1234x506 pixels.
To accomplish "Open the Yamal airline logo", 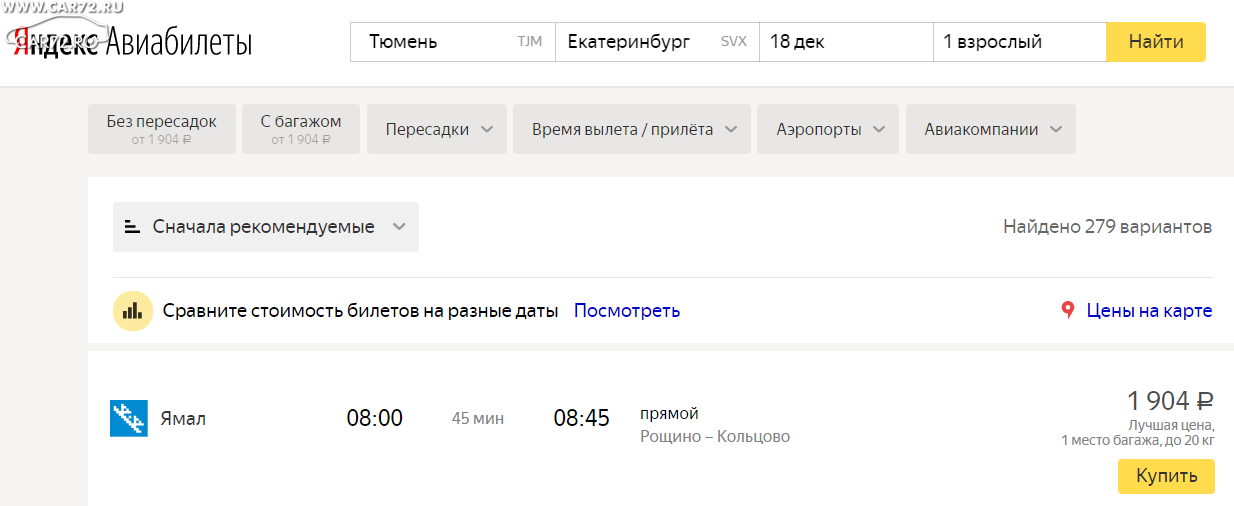I will [x=129, y=418].
